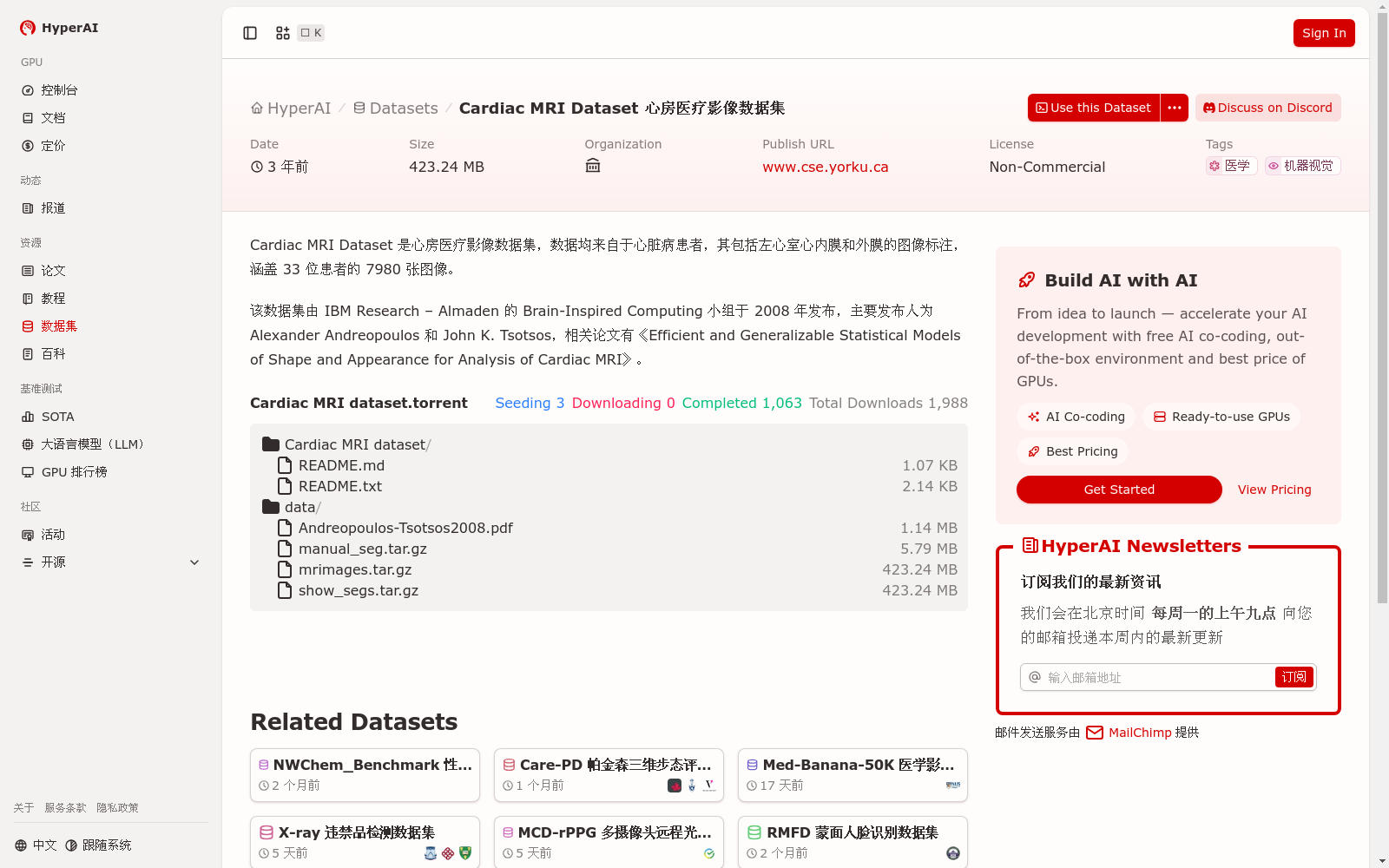Click the Completed 1,063 status
Screen dimensions: 1389x868
(741, 403)
